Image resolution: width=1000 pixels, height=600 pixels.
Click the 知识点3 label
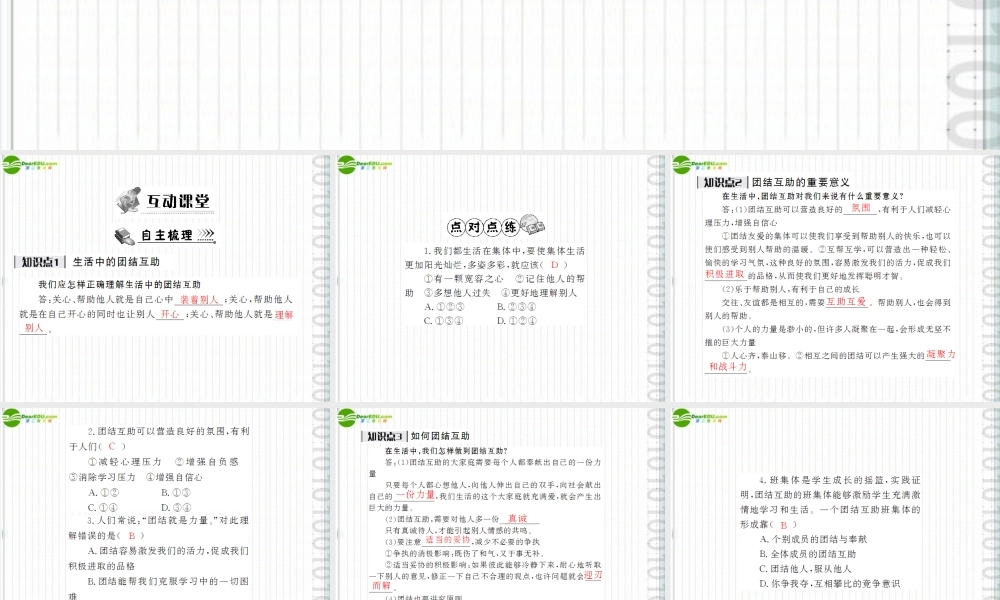[x=385, y=436]
